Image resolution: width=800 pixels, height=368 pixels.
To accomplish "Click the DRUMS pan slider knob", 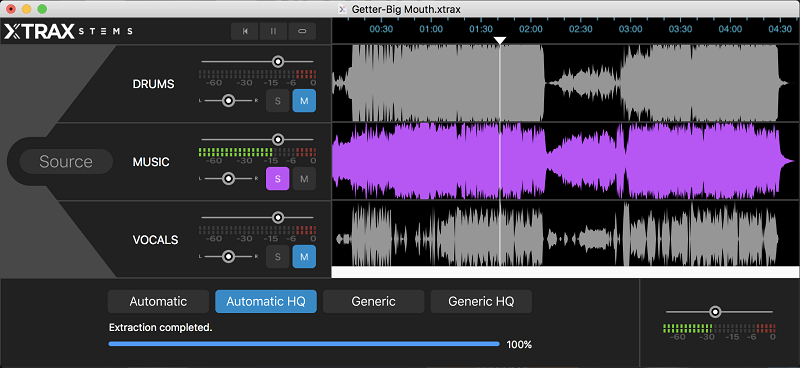I will point(229,101).
